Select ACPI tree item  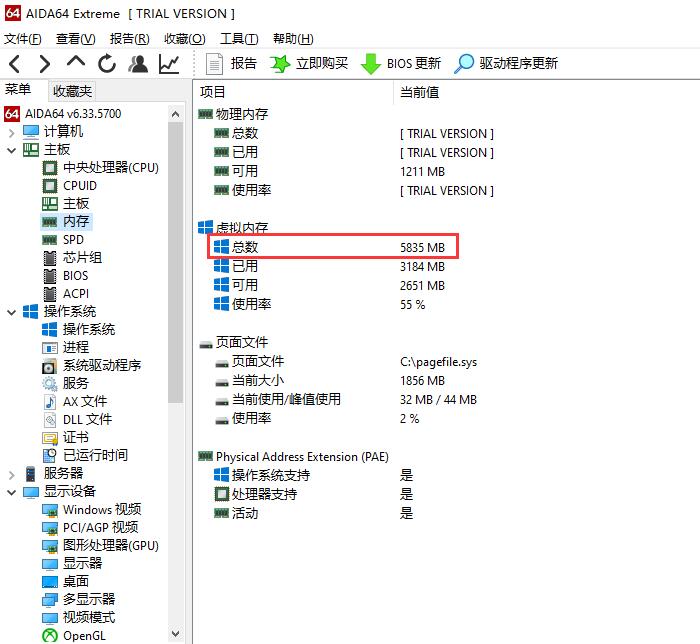pos(66,294)
